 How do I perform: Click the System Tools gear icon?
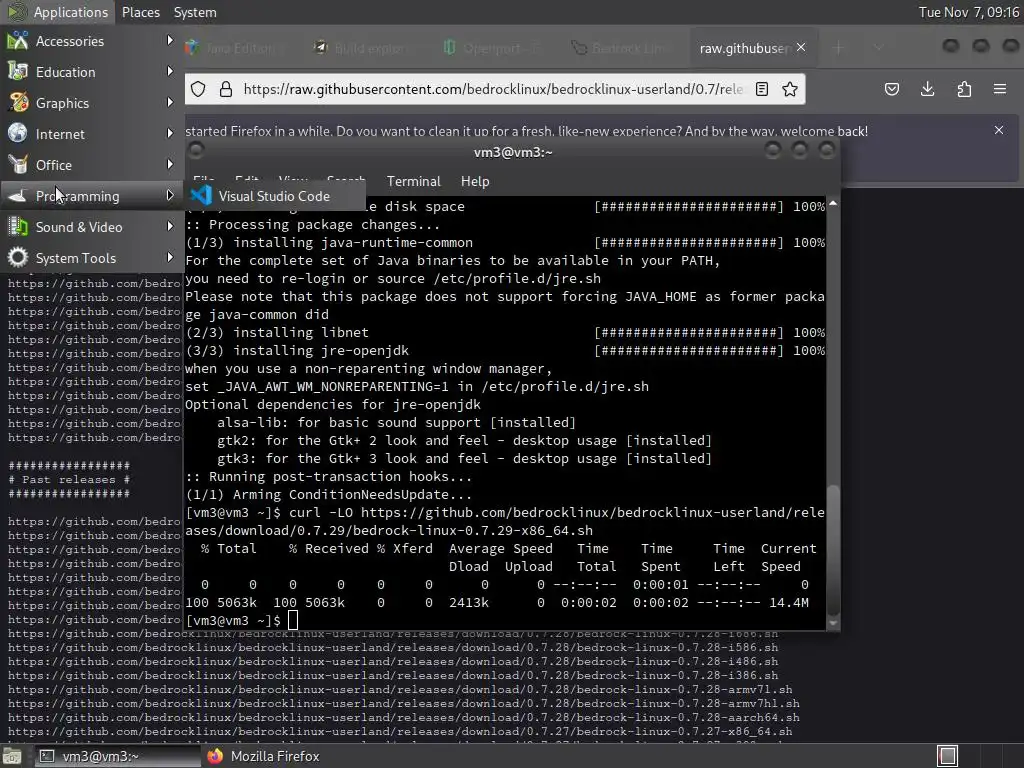(x=18, y=257)
